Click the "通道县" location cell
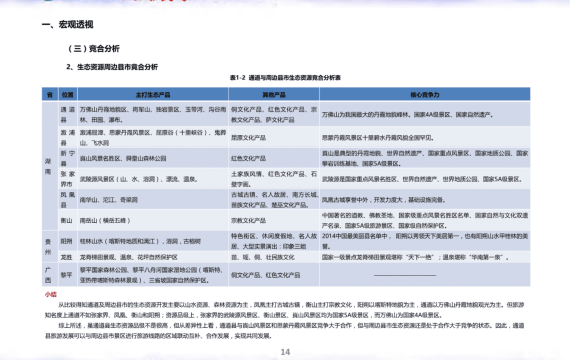Screen dimensions: 570x360 coord(68,114)
